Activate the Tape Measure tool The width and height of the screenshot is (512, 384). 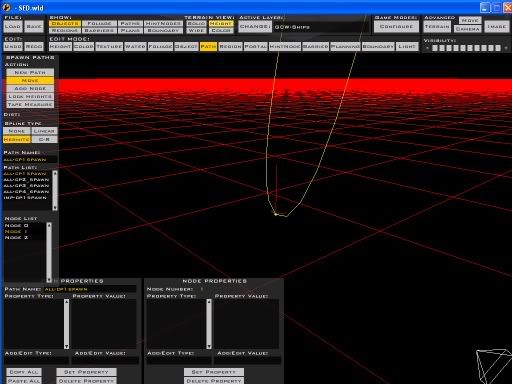[x=30, y=104]
